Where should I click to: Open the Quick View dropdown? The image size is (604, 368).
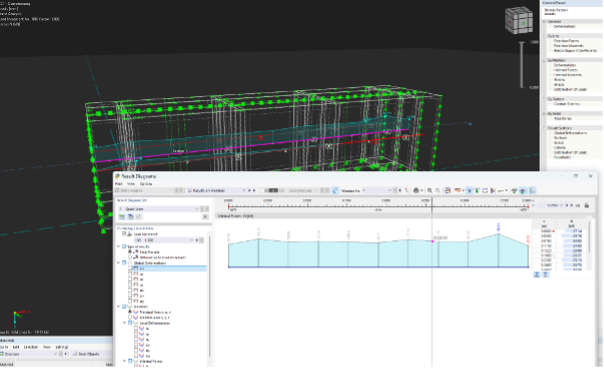click(x=197, y=209)
